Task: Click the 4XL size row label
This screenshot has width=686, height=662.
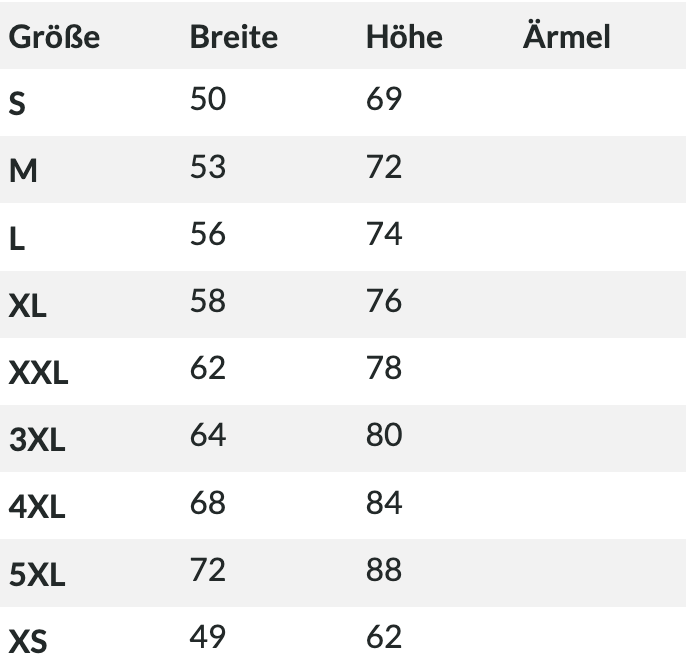Action: pyautogui.click(x=37, y=507)
